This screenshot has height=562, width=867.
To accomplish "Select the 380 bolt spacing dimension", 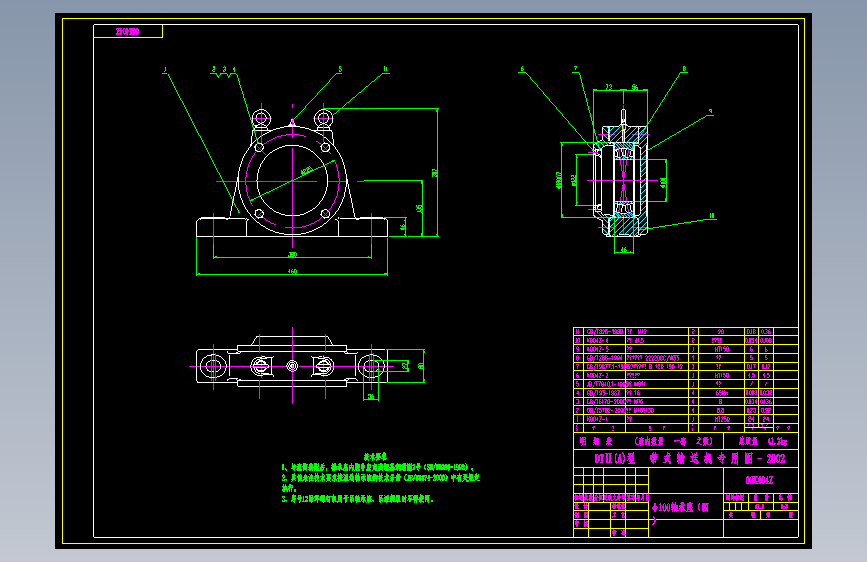I will pos(293,254).
